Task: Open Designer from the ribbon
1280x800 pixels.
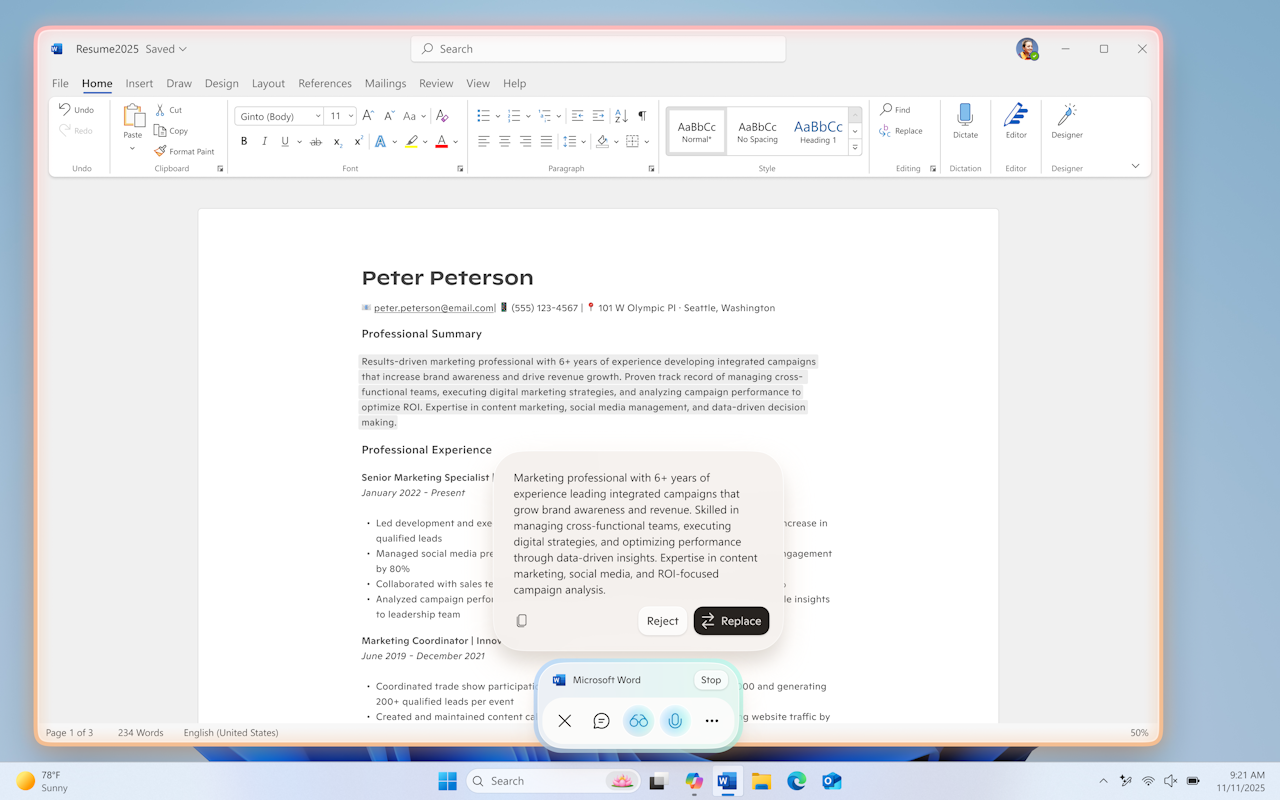Action: [x=1066, y=125]
